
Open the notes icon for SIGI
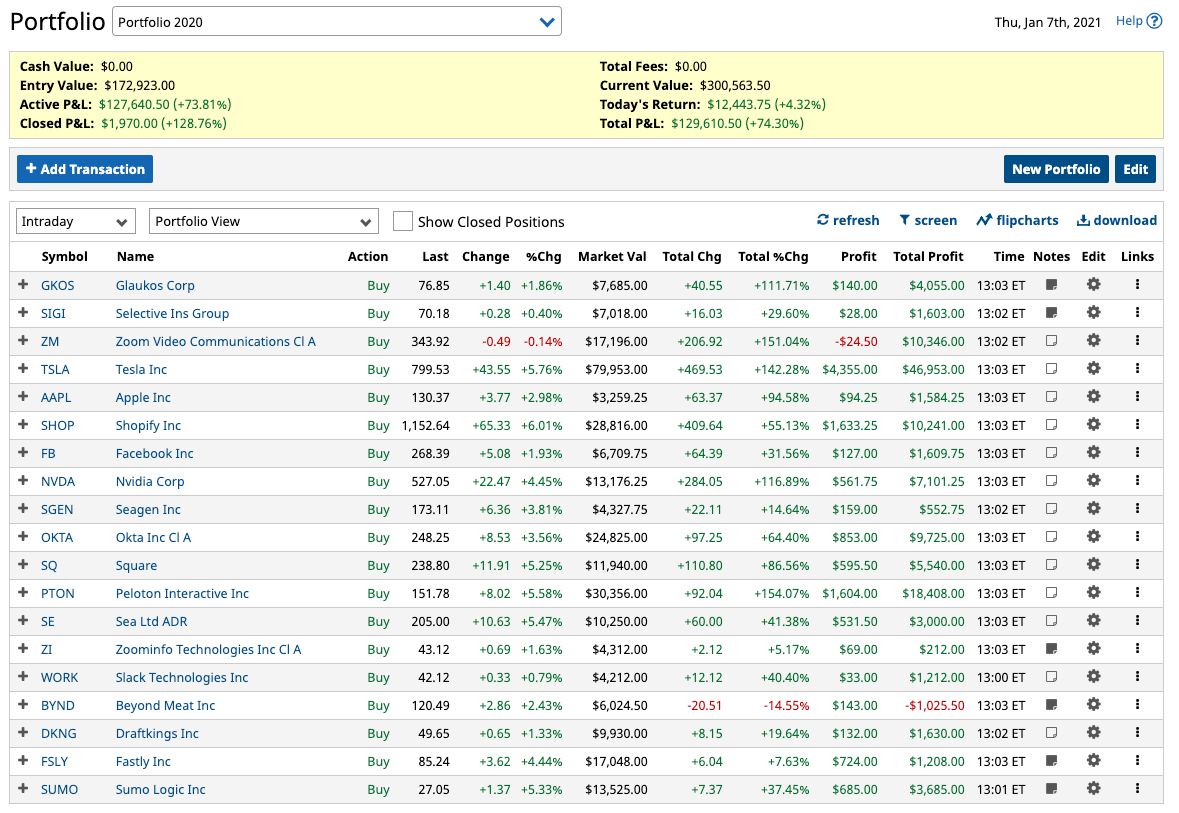[1051, 312]
